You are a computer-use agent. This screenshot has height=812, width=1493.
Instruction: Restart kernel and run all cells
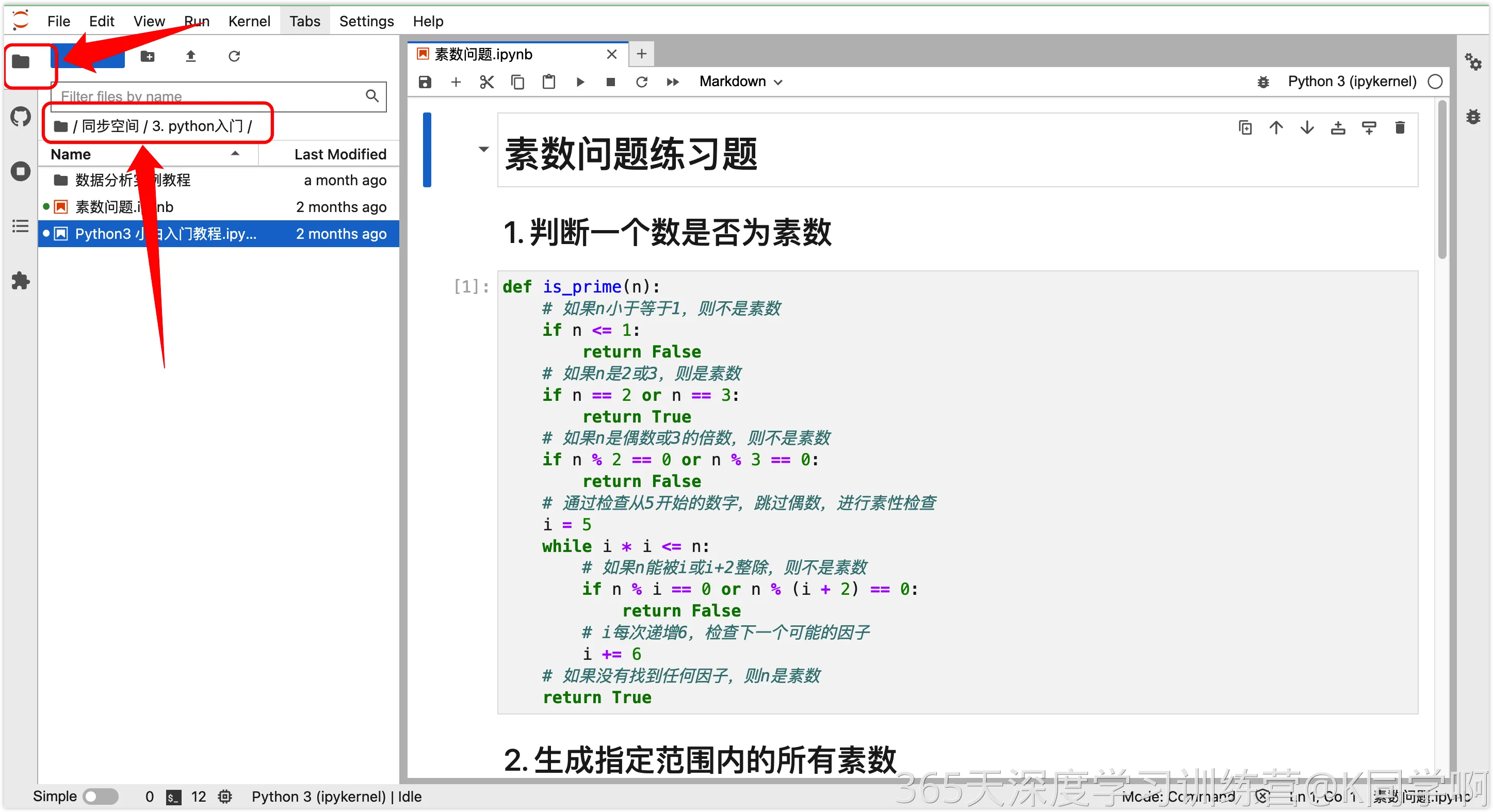click(x=672, y=82)
